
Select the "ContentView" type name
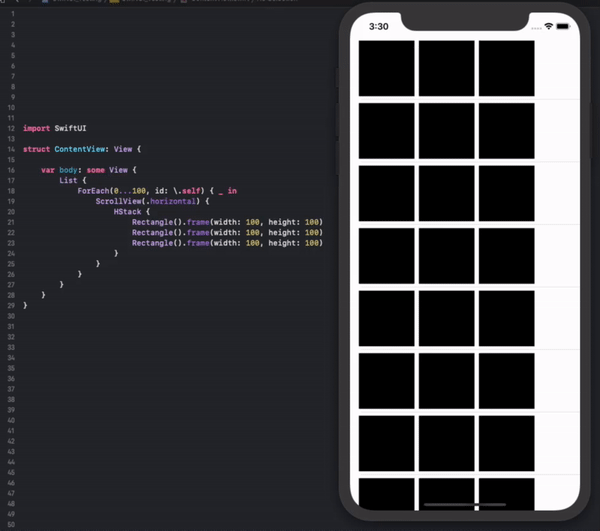click(80, 149)
